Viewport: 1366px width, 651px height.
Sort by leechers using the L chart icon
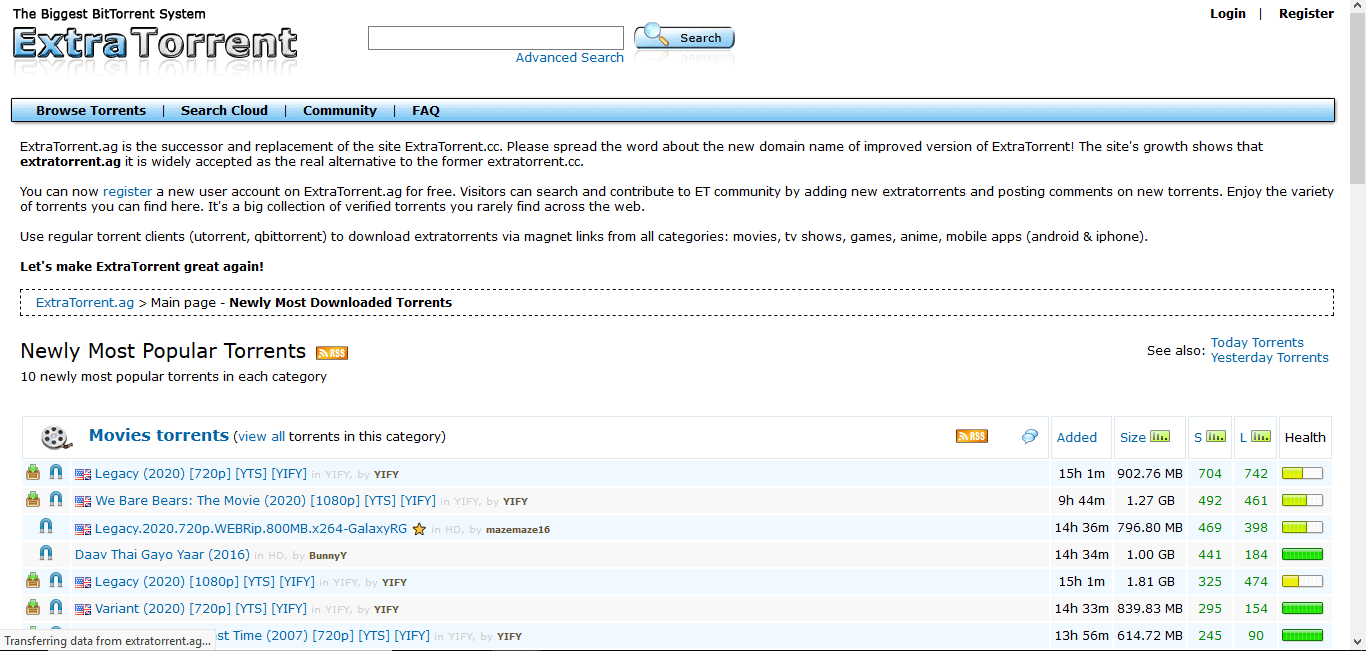pyautogui.click(x=1261, y=436)
